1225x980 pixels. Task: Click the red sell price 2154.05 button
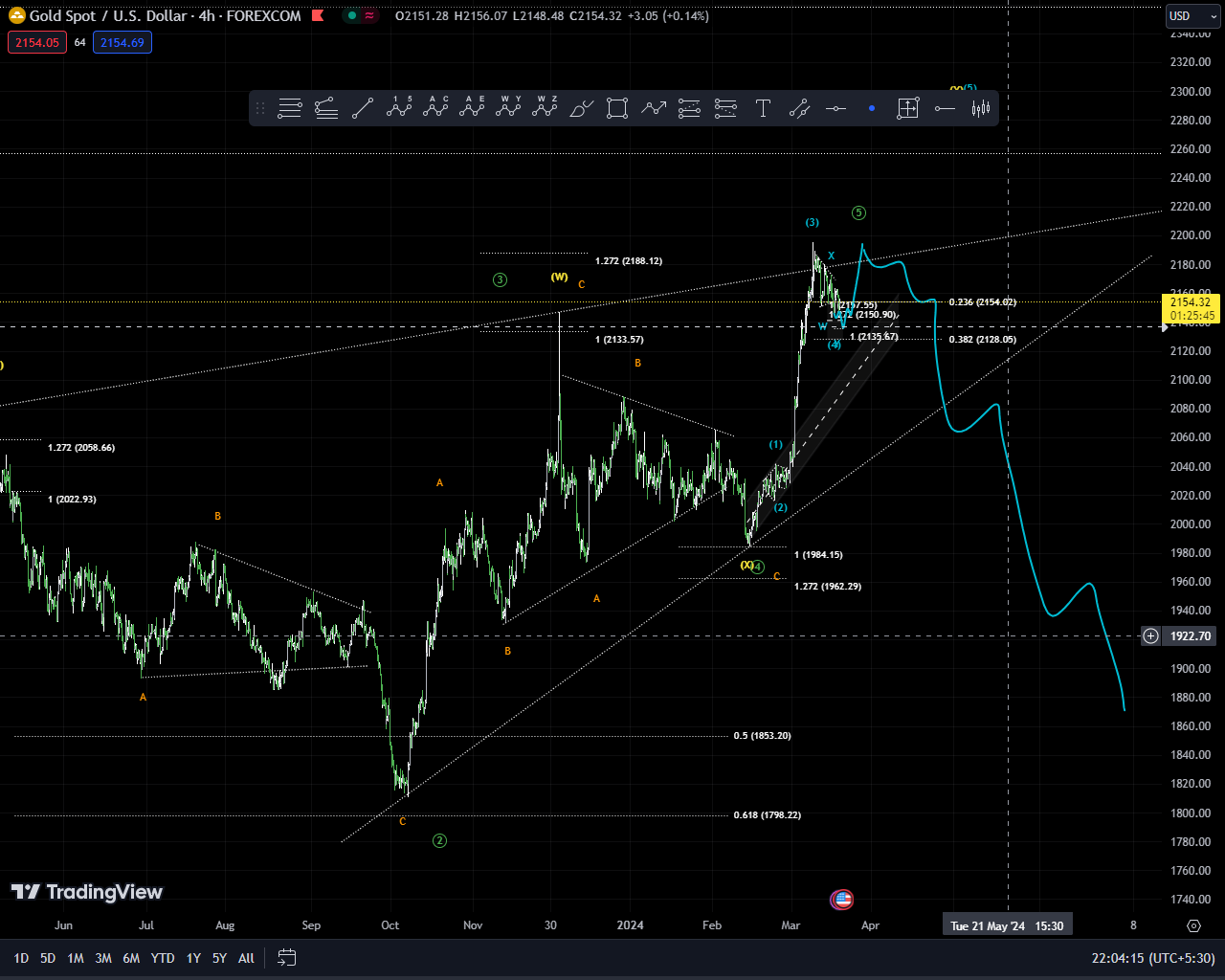tap(37, 42)
